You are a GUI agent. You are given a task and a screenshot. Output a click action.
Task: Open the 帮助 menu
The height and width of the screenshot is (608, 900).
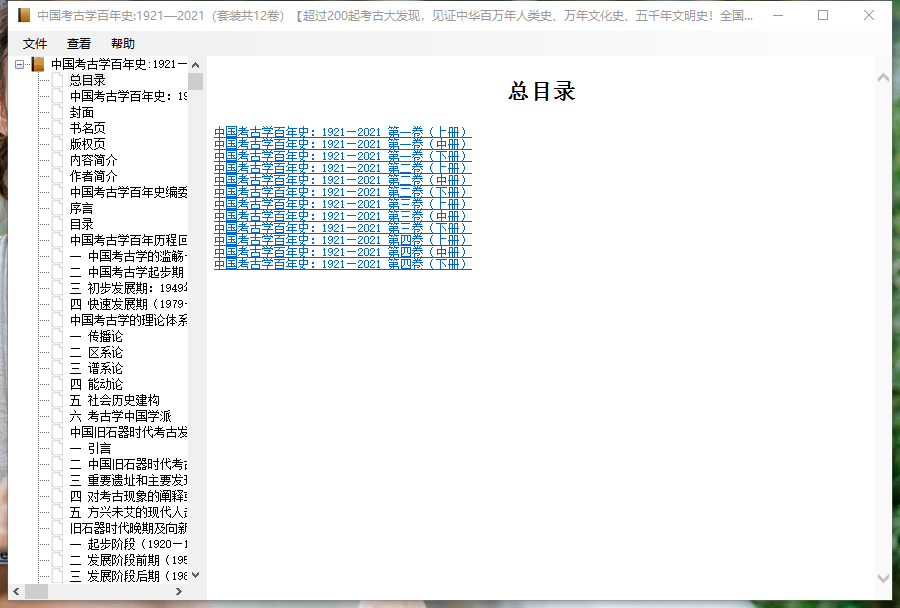tap(123, 44)
